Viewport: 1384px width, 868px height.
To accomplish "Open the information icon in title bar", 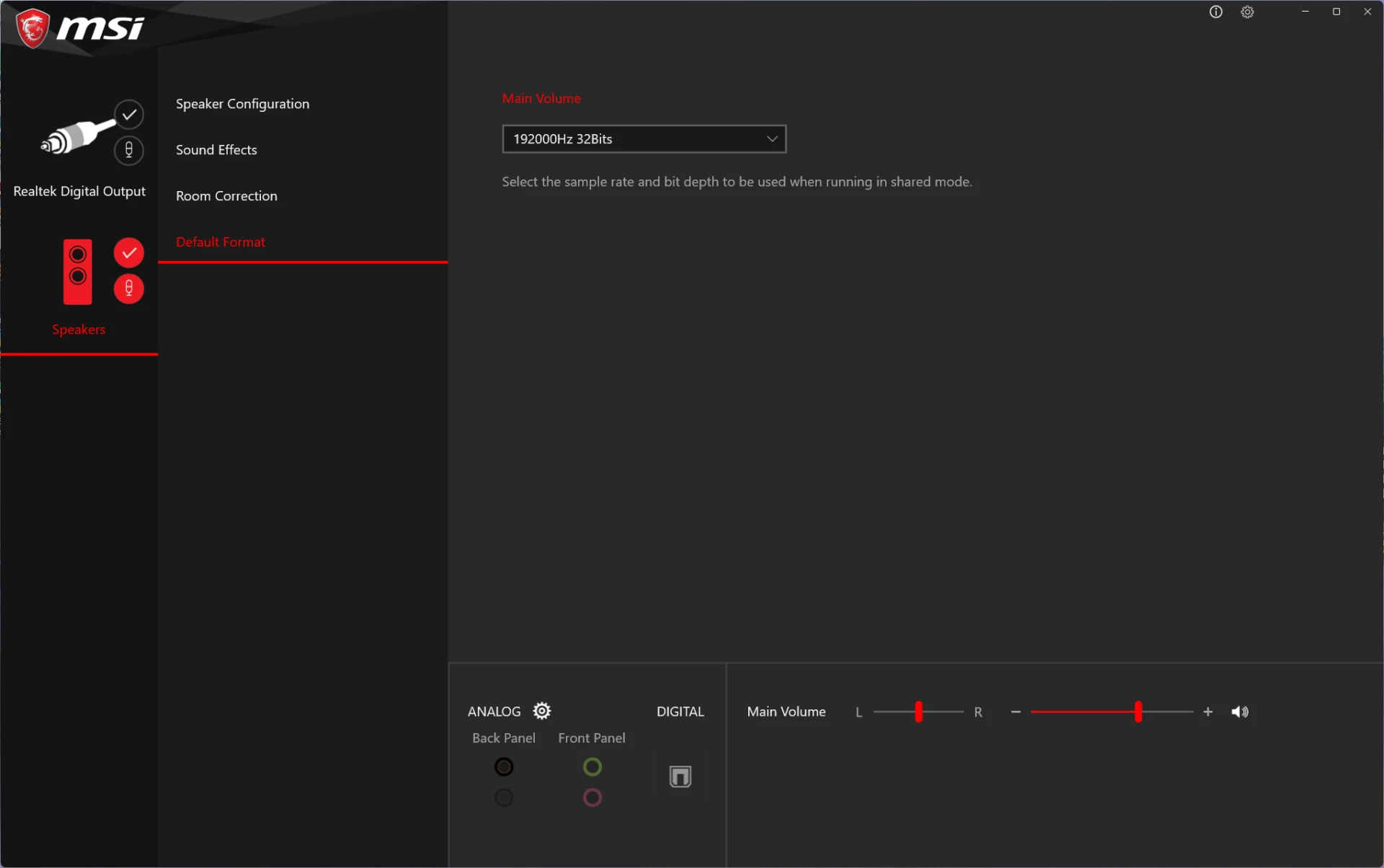I will click(1215, 12).
